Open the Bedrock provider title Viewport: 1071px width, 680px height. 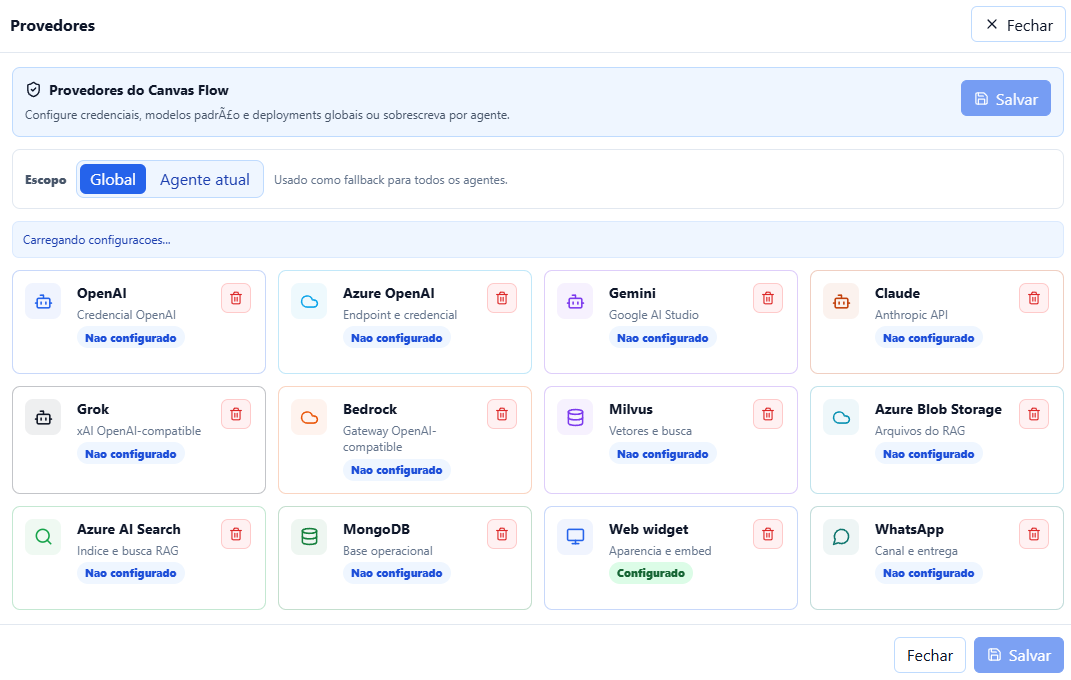(x=370, y=410)
